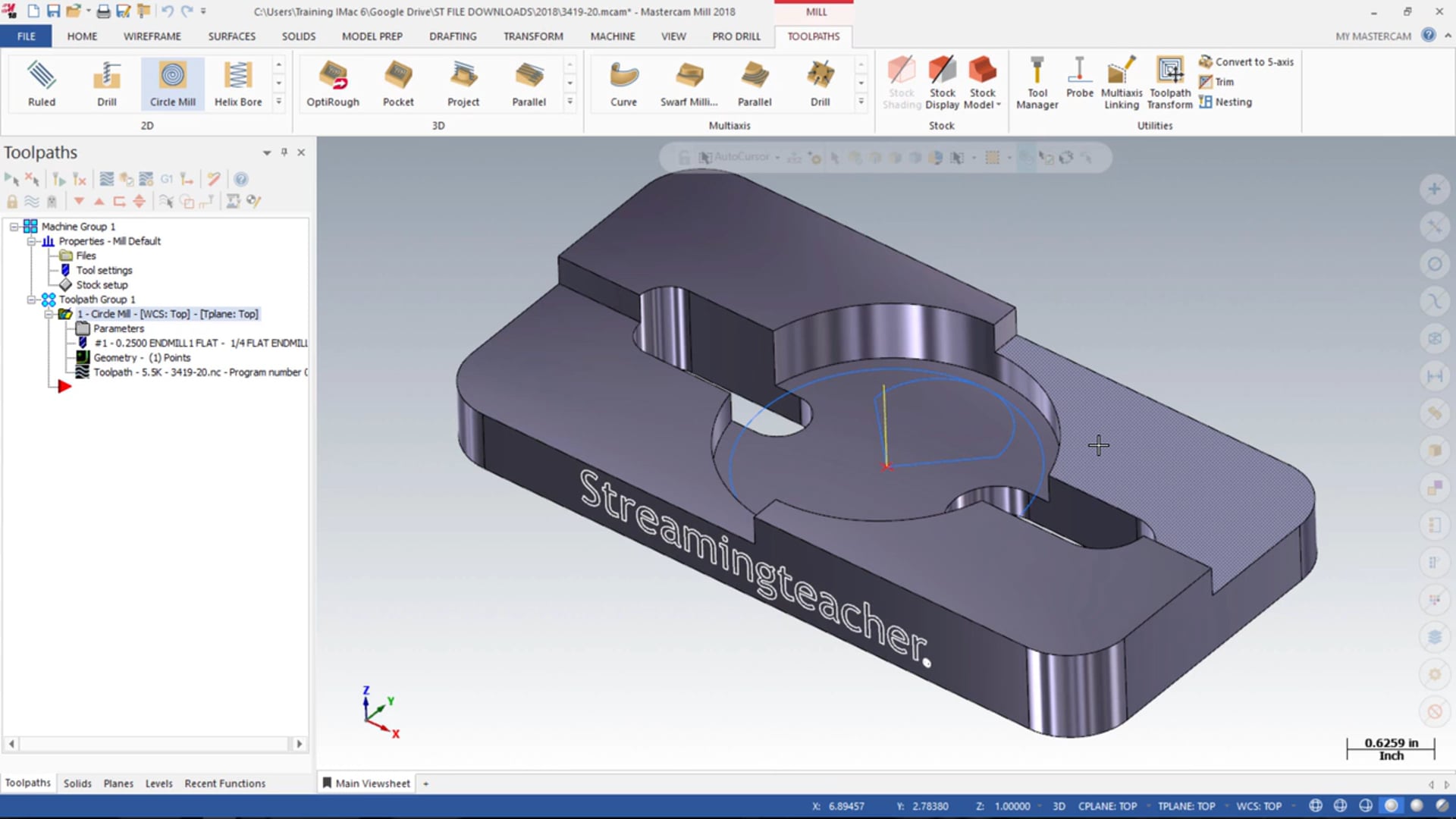Switch to the WIREFRAME tab
Image resolution: width=1456 pixels, height=819 pixels.
click(x=152, y=36)
